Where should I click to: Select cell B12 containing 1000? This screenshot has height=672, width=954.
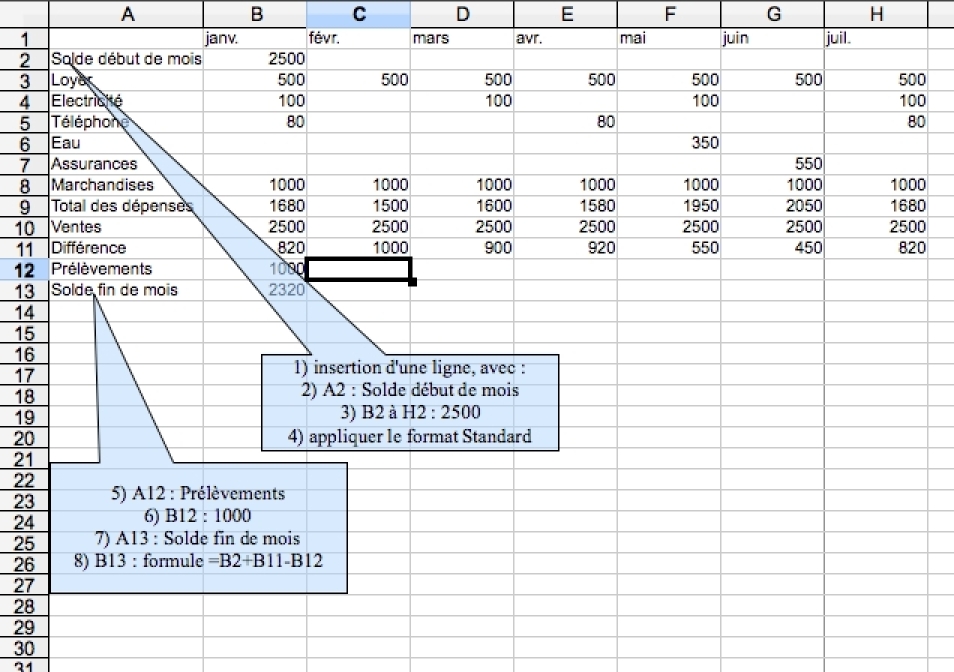pos(282,269)
